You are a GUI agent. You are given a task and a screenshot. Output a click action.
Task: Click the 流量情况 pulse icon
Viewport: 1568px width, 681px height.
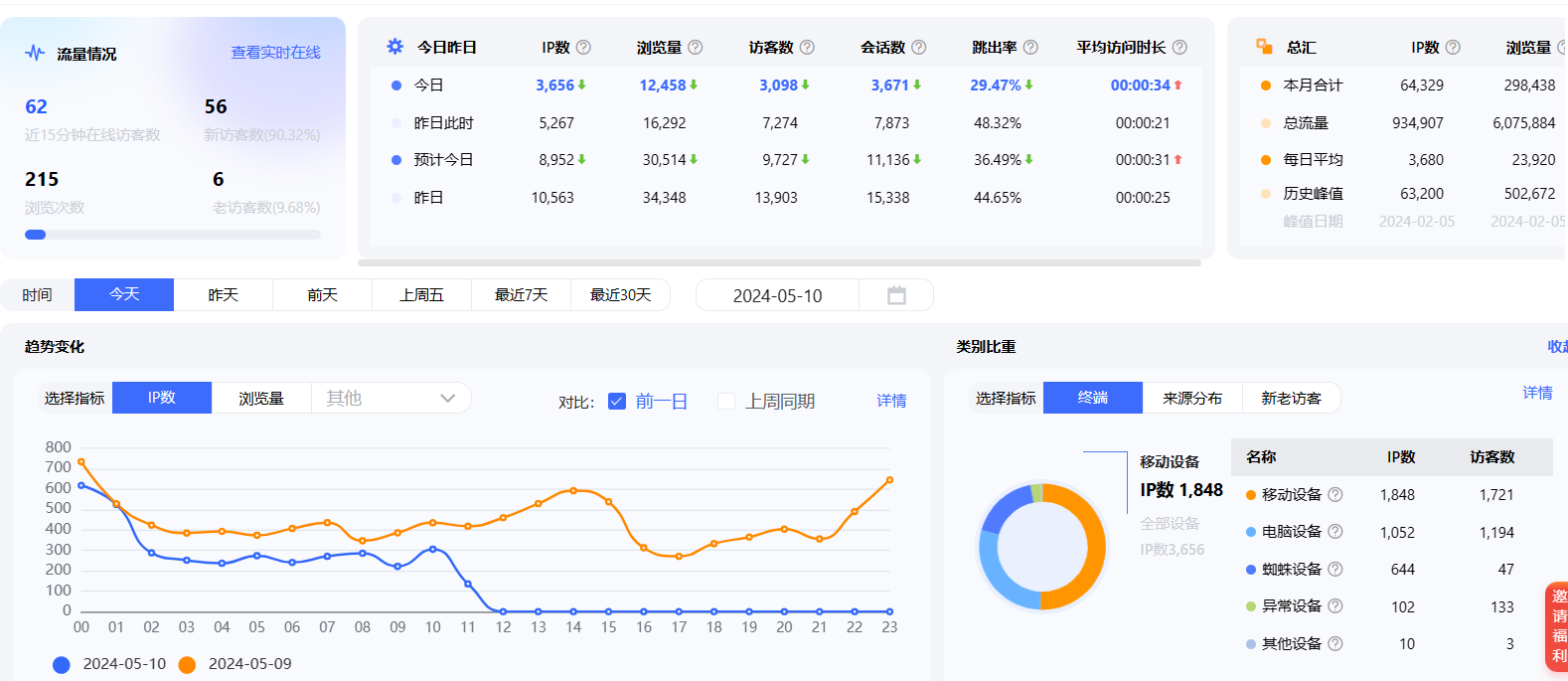[x=35, y=53]
